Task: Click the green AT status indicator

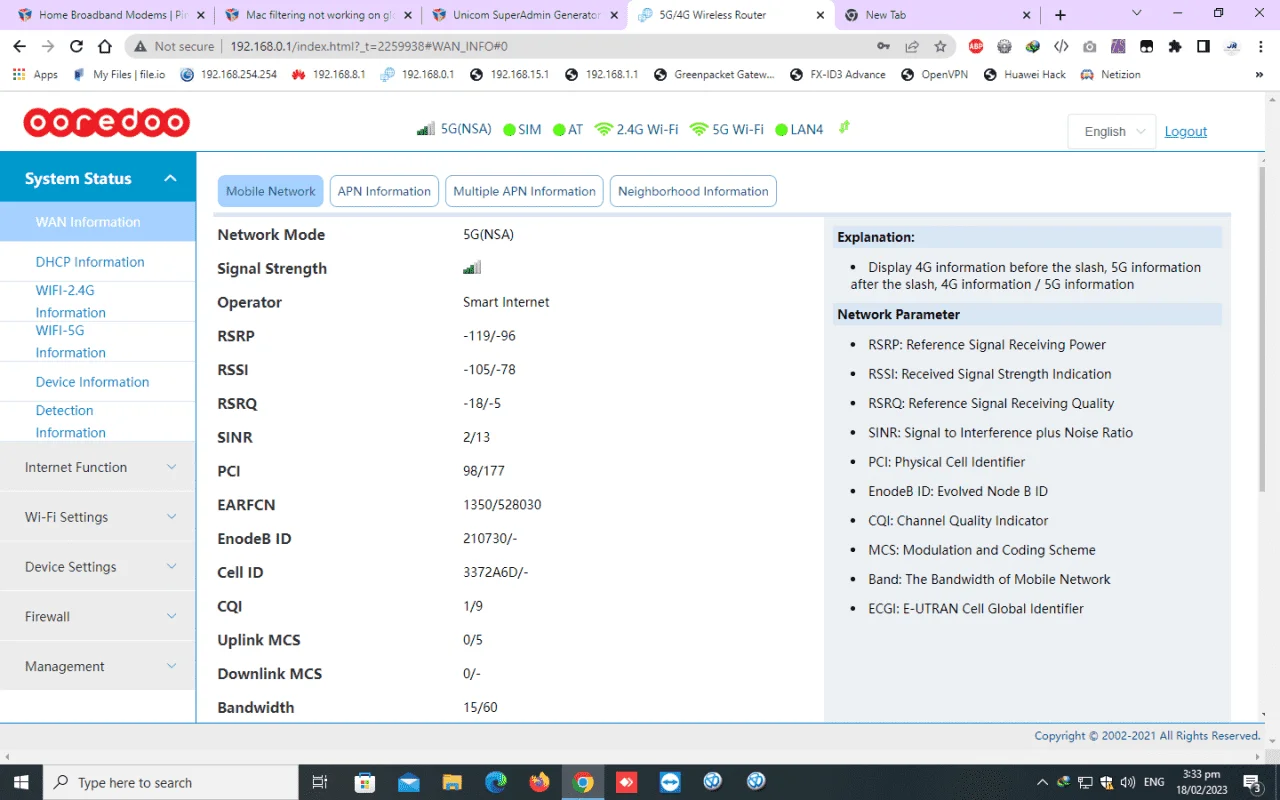Action: click(558, 130)
